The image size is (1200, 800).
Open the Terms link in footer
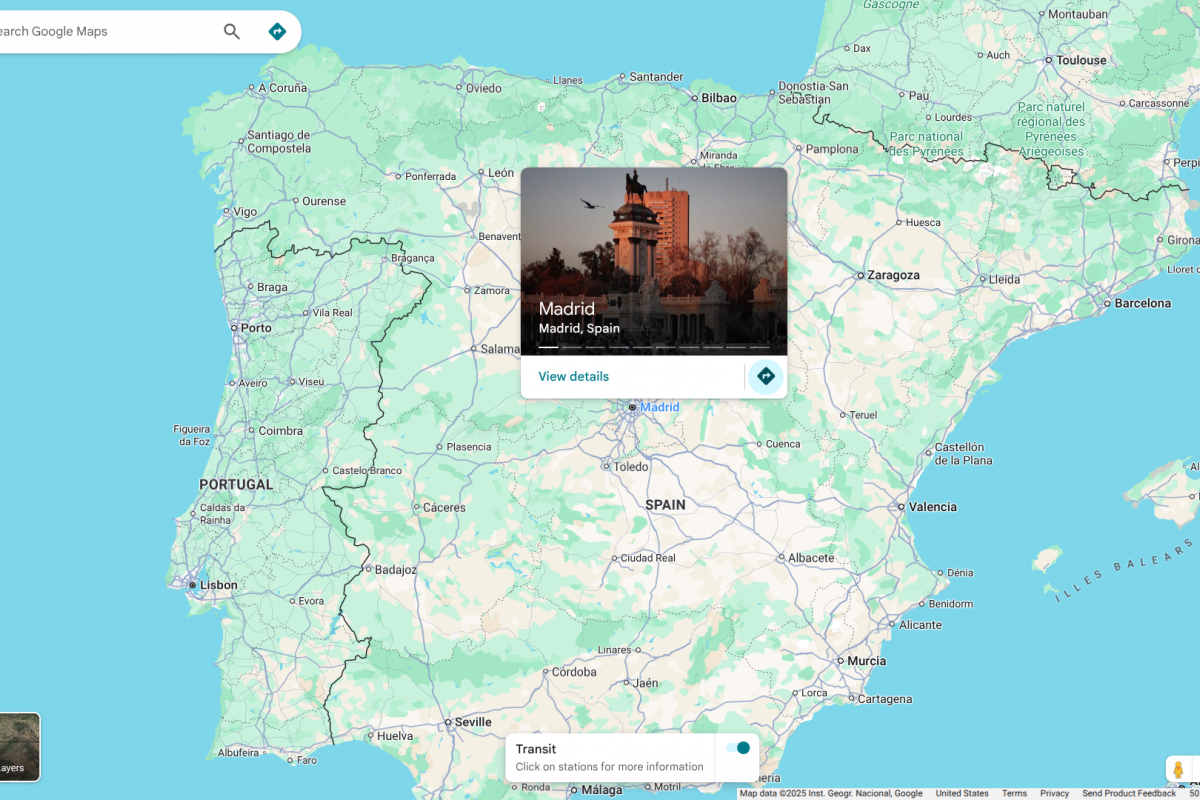1014,793
